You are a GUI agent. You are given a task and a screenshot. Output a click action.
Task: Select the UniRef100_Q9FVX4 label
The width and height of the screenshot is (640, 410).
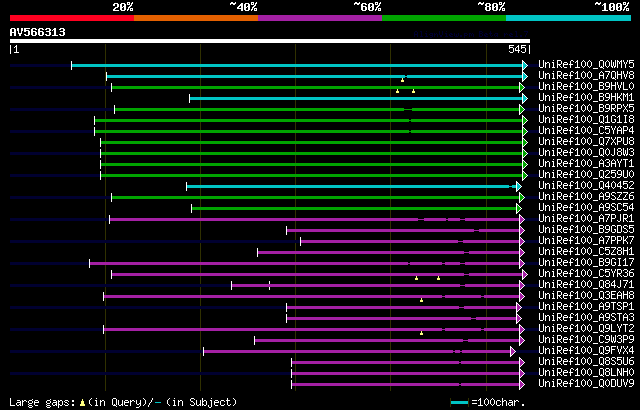tap(586, 351)
